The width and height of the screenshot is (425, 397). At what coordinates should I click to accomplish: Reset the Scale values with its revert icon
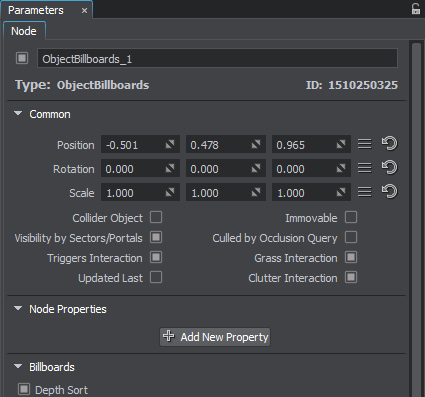(x=389, y=192)
